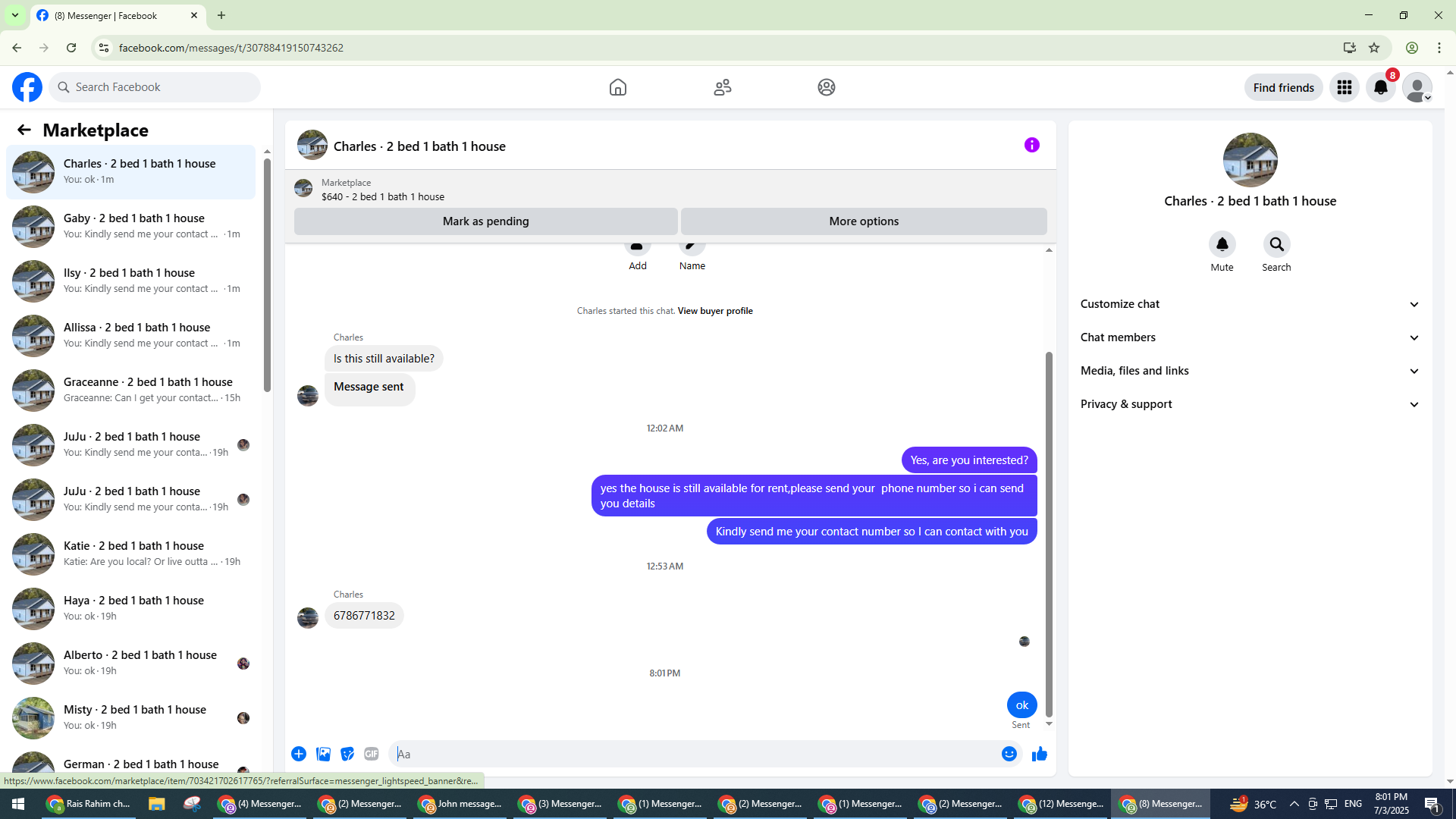
Task: Expand Media, files and links section
Action: (x=1249, y=371)
